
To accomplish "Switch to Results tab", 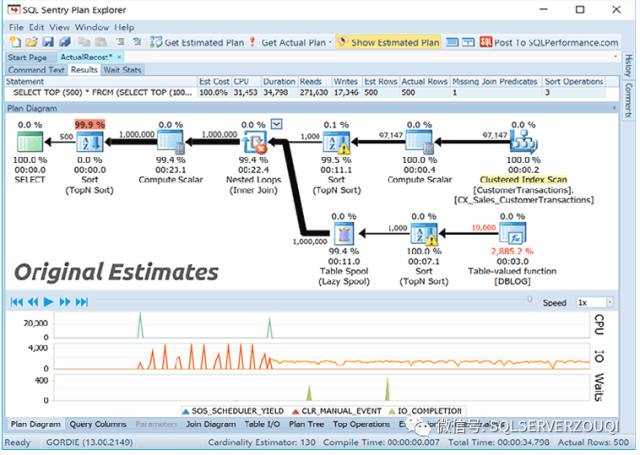I will click(84, 70).
